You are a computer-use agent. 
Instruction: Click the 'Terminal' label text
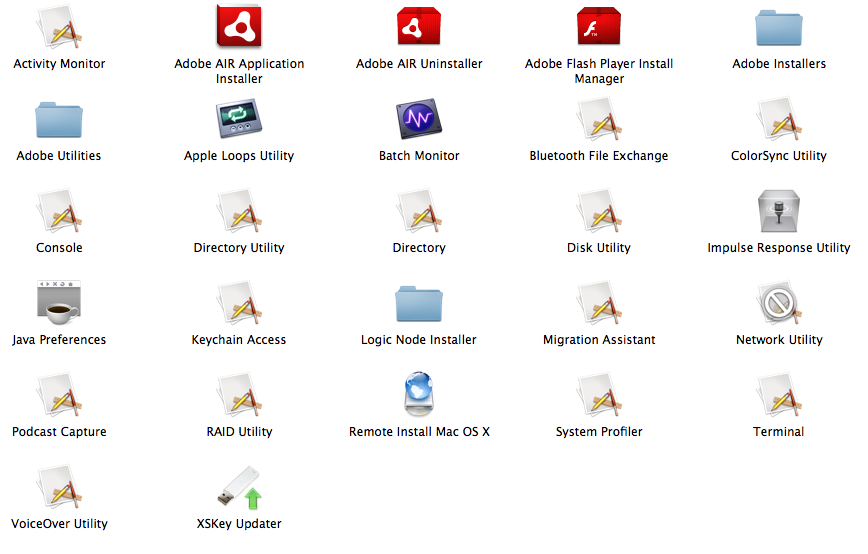(779, 431)
